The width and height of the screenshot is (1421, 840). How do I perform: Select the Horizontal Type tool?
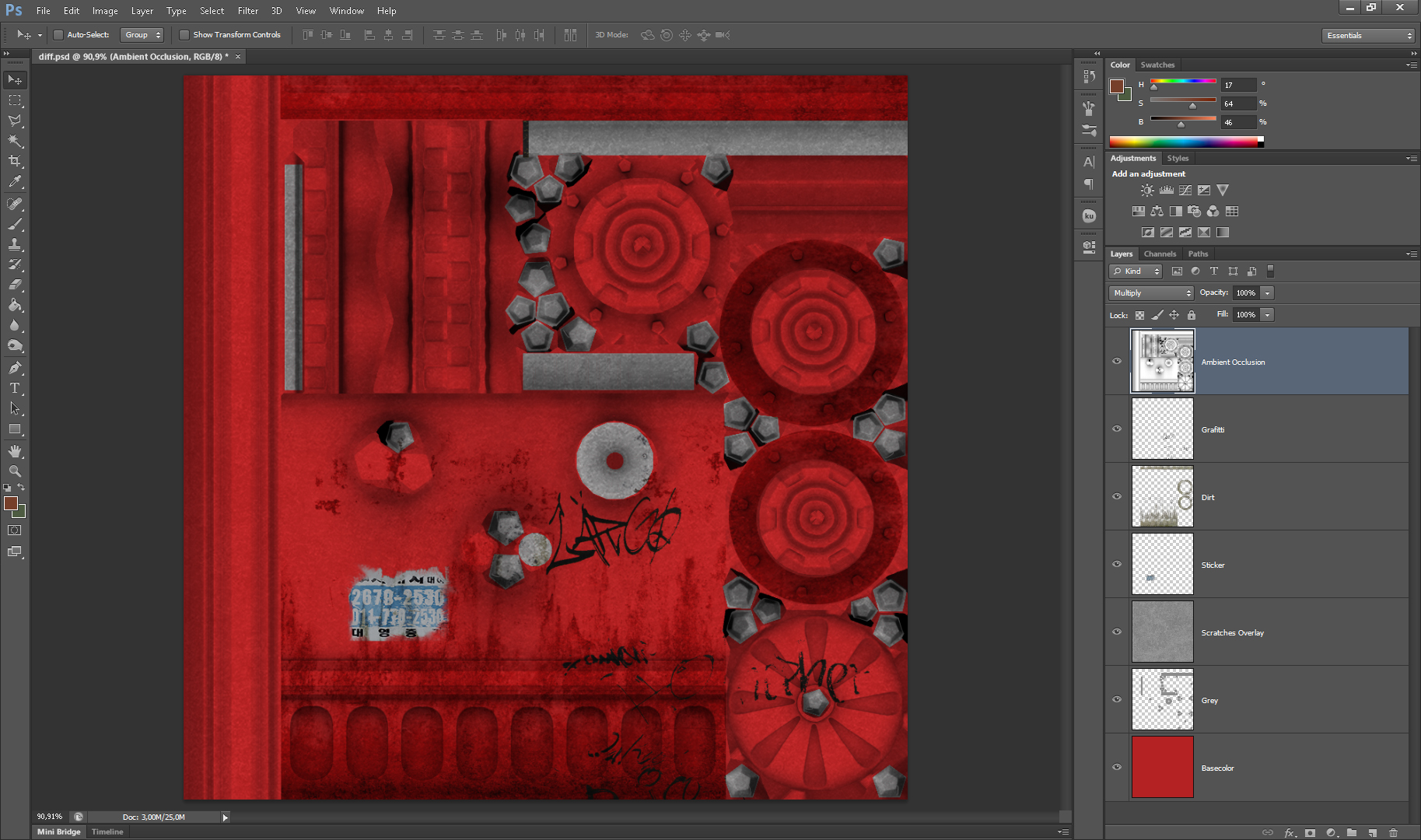[15, 388]
